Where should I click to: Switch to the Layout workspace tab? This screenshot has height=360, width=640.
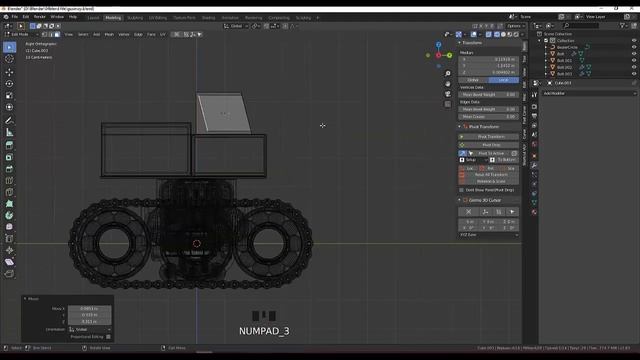click(93, 18)
